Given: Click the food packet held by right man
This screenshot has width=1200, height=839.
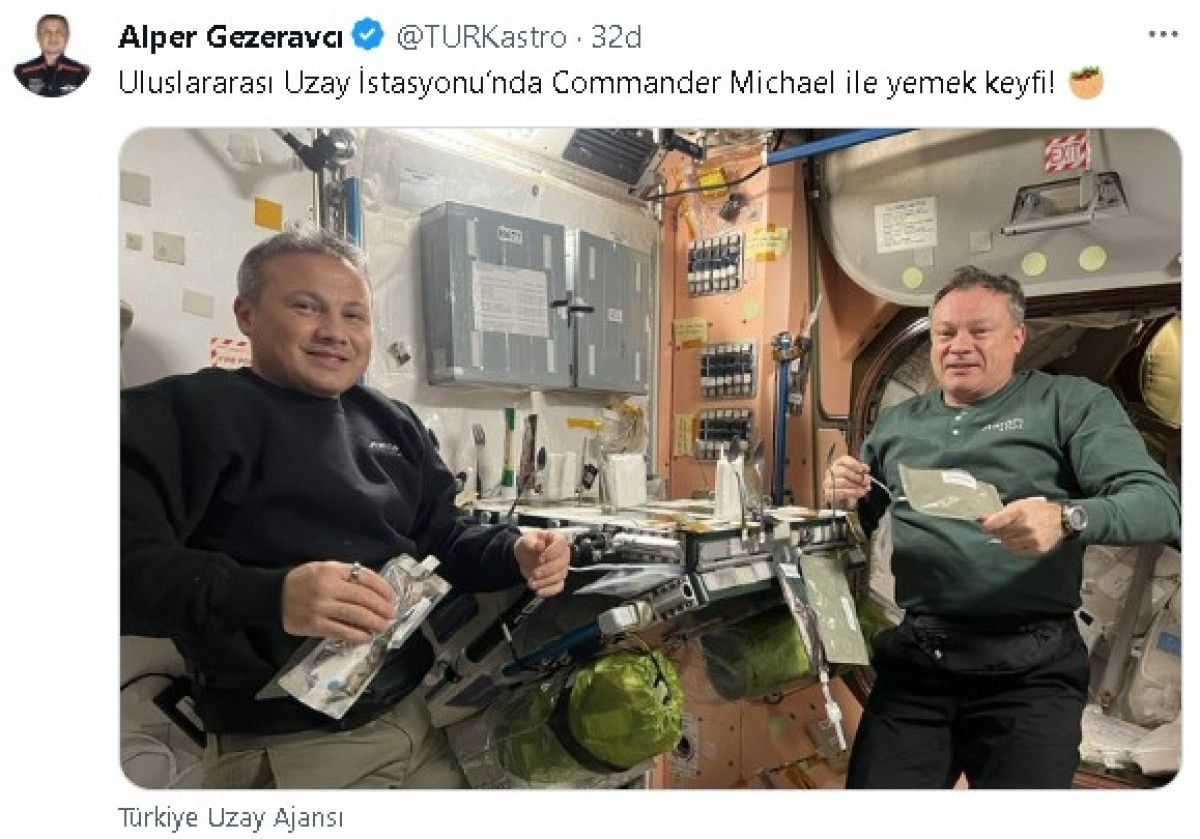Looking at the screenshot, I should point(948,492).
